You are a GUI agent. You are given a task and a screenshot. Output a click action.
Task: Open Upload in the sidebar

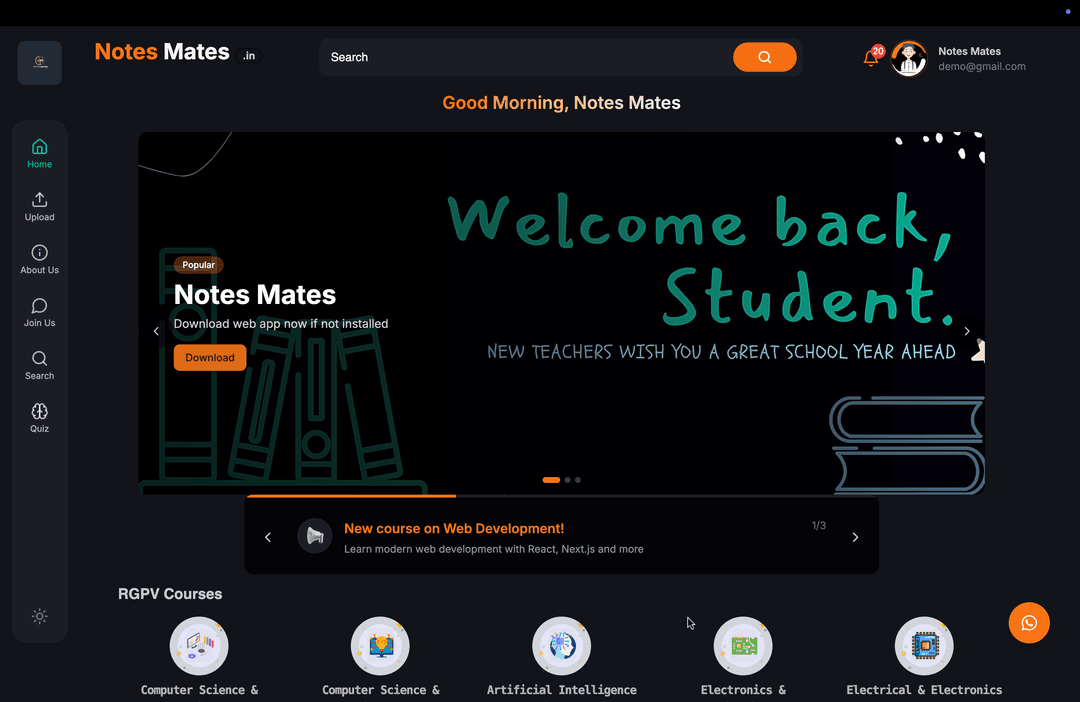coord(40,207)
